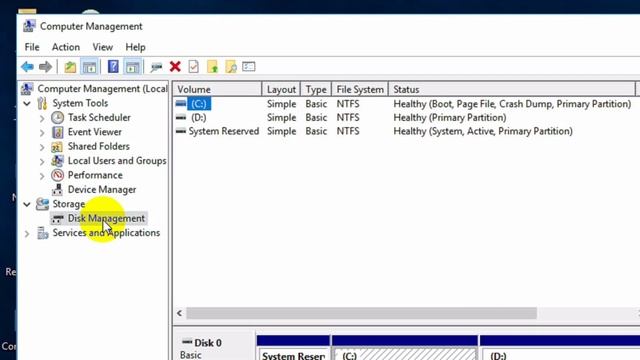Image resolution: width=640 pixels, height=360 pixels.
Task: Click the Disk 0 label in graphical view
Action: [208, 343]
